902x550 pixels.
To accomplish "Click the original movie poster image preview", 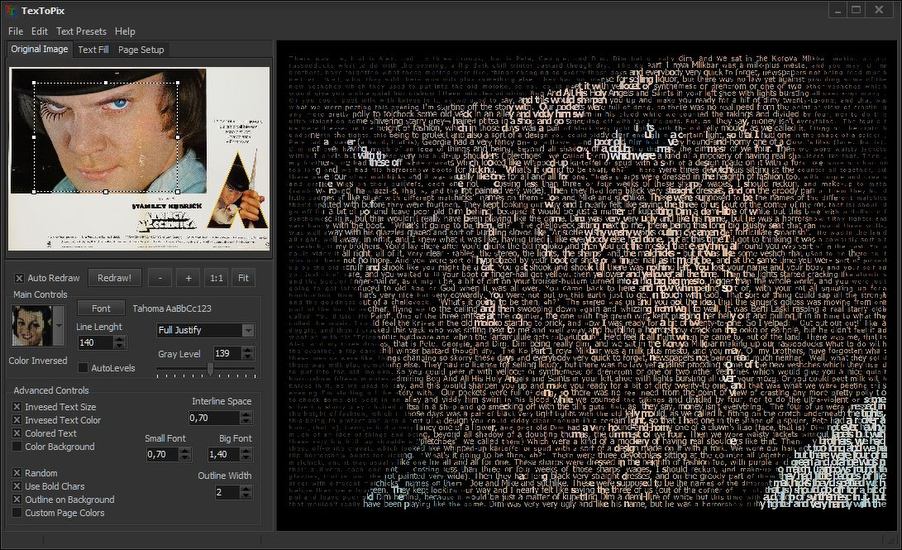I will point(139,159).
